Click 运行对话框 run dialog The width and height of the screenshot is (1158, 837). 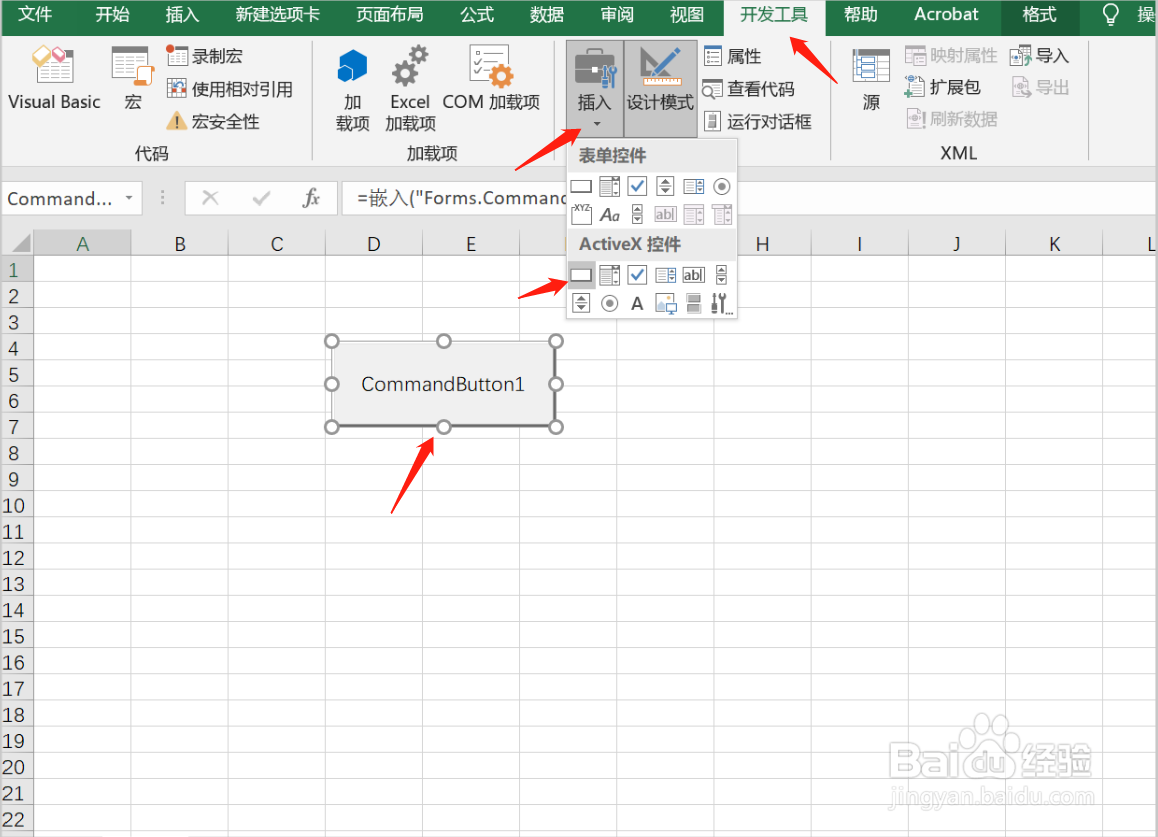point(757,121)
